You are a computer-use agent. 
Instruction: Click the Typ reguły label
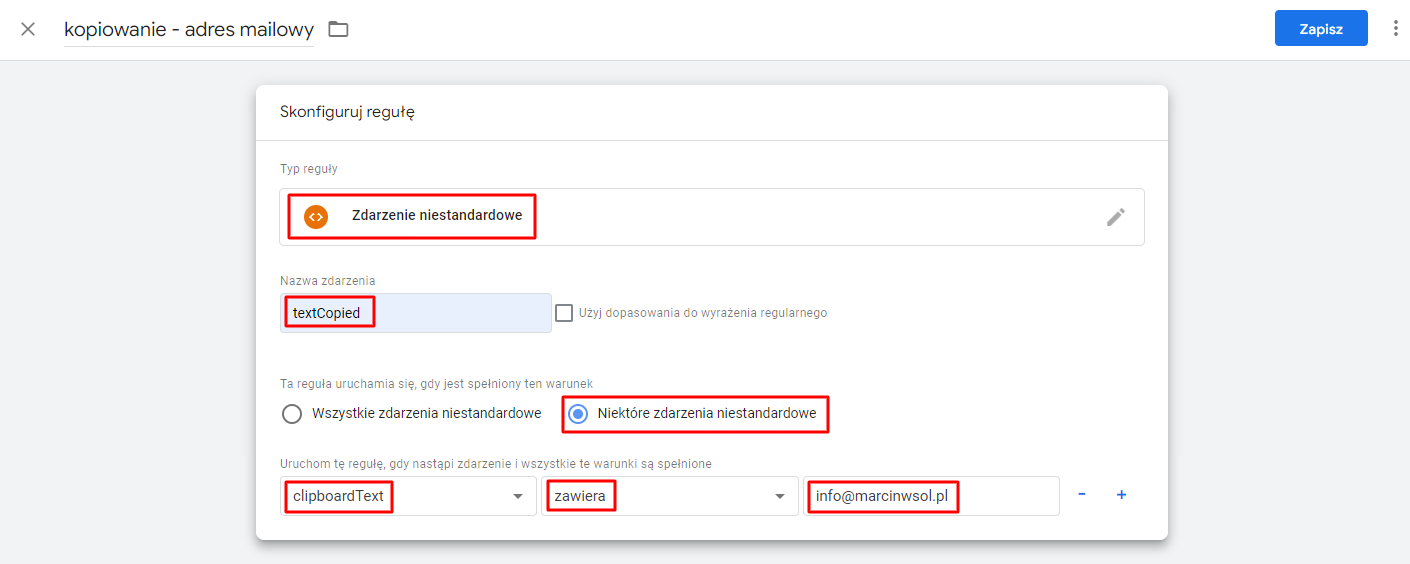tap(309, 169)
